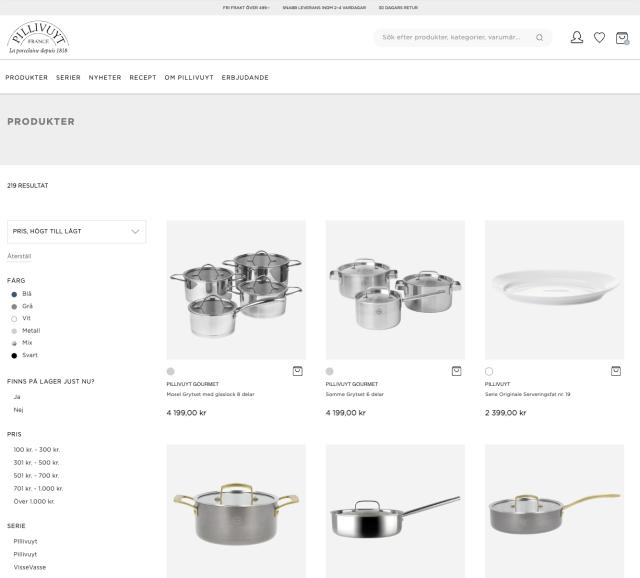Select the white color swatch under Serveringsfat

pyautogui.click(x=489, y=371)
